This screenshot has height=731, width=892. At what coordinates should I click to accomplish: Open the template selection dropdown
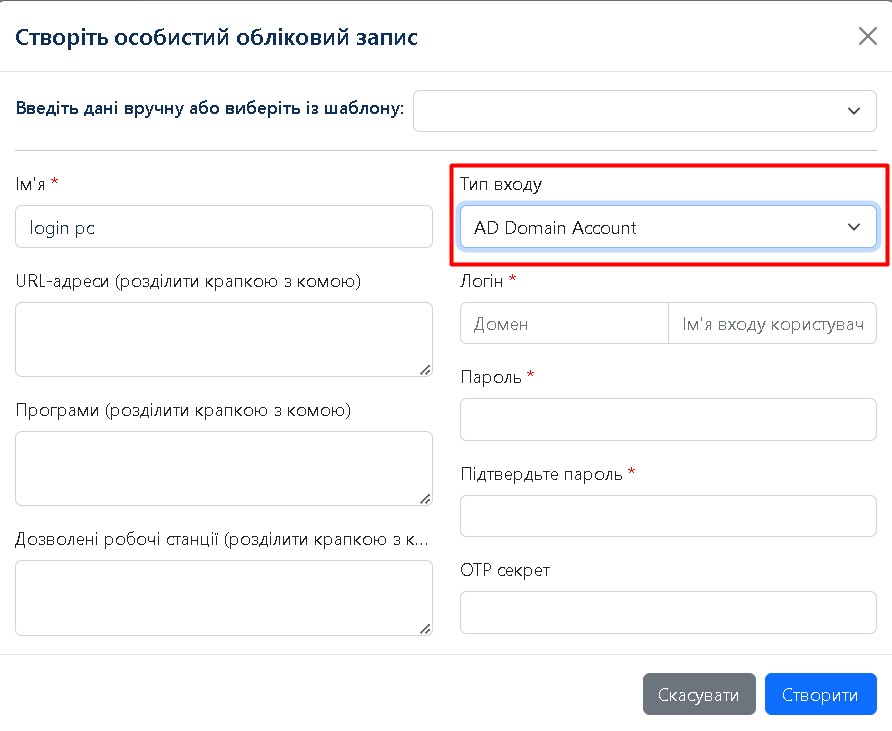pos(636,110)
